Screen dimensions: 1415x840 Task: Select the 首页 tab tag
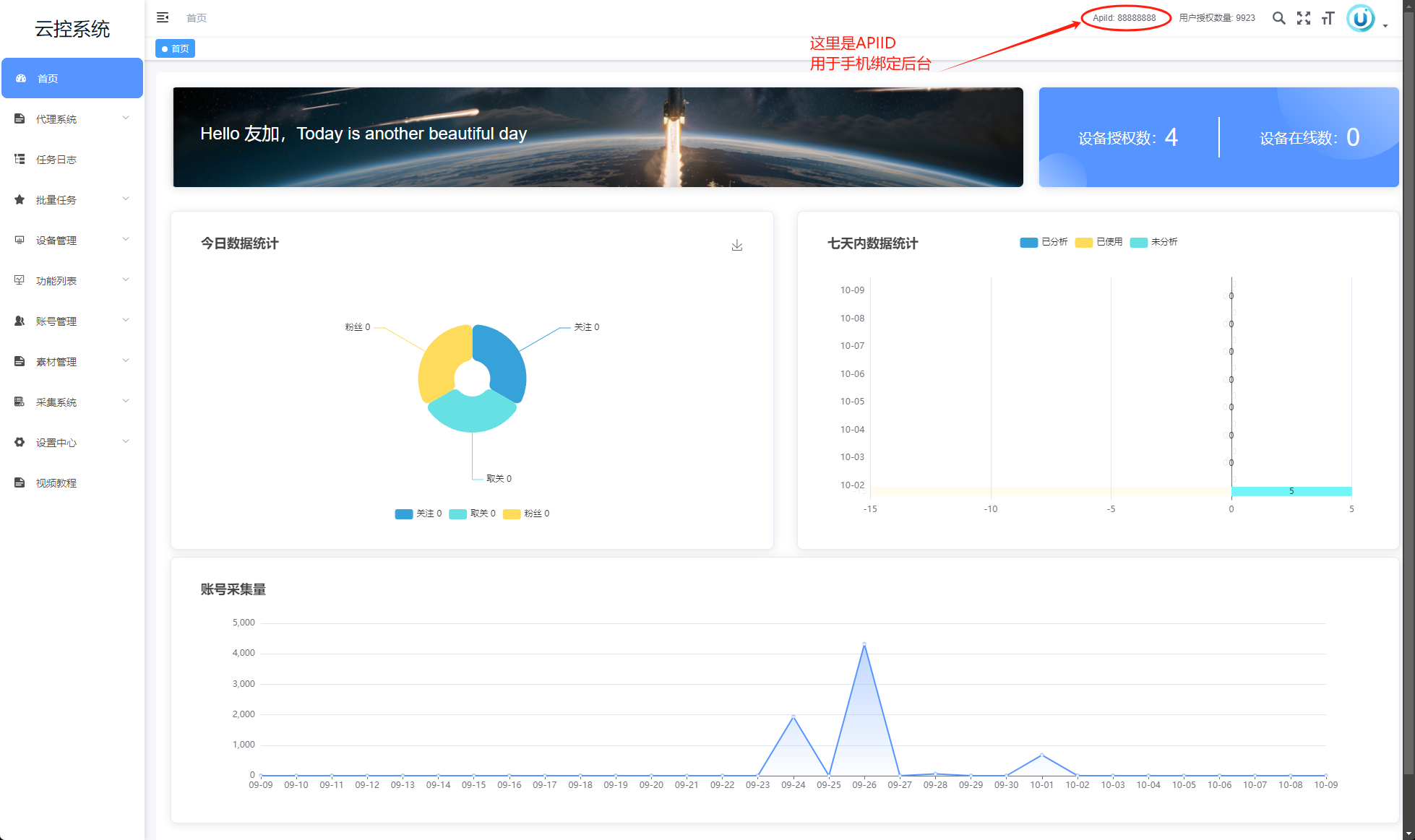175,48
